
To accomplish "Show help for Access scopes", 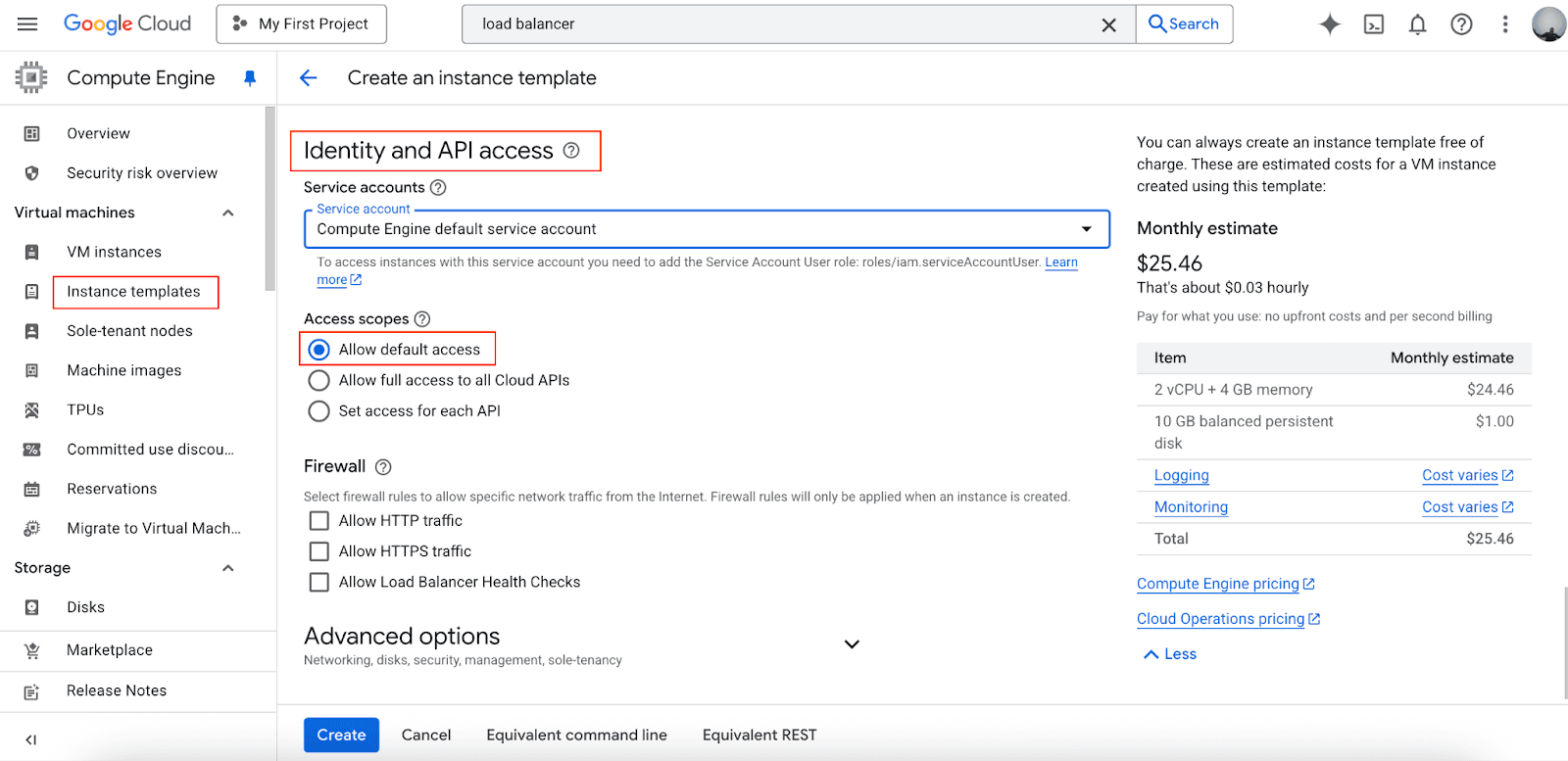I will [x=422, y=319].
